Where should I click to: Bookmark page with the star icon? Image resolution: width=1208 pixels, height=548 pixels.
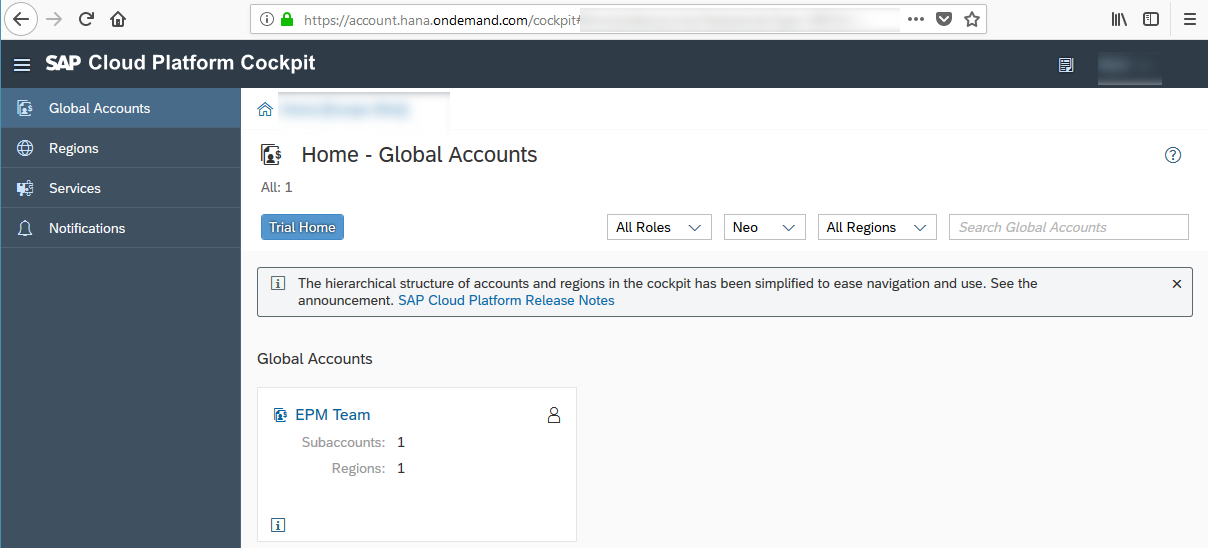[x=971, y=19]
